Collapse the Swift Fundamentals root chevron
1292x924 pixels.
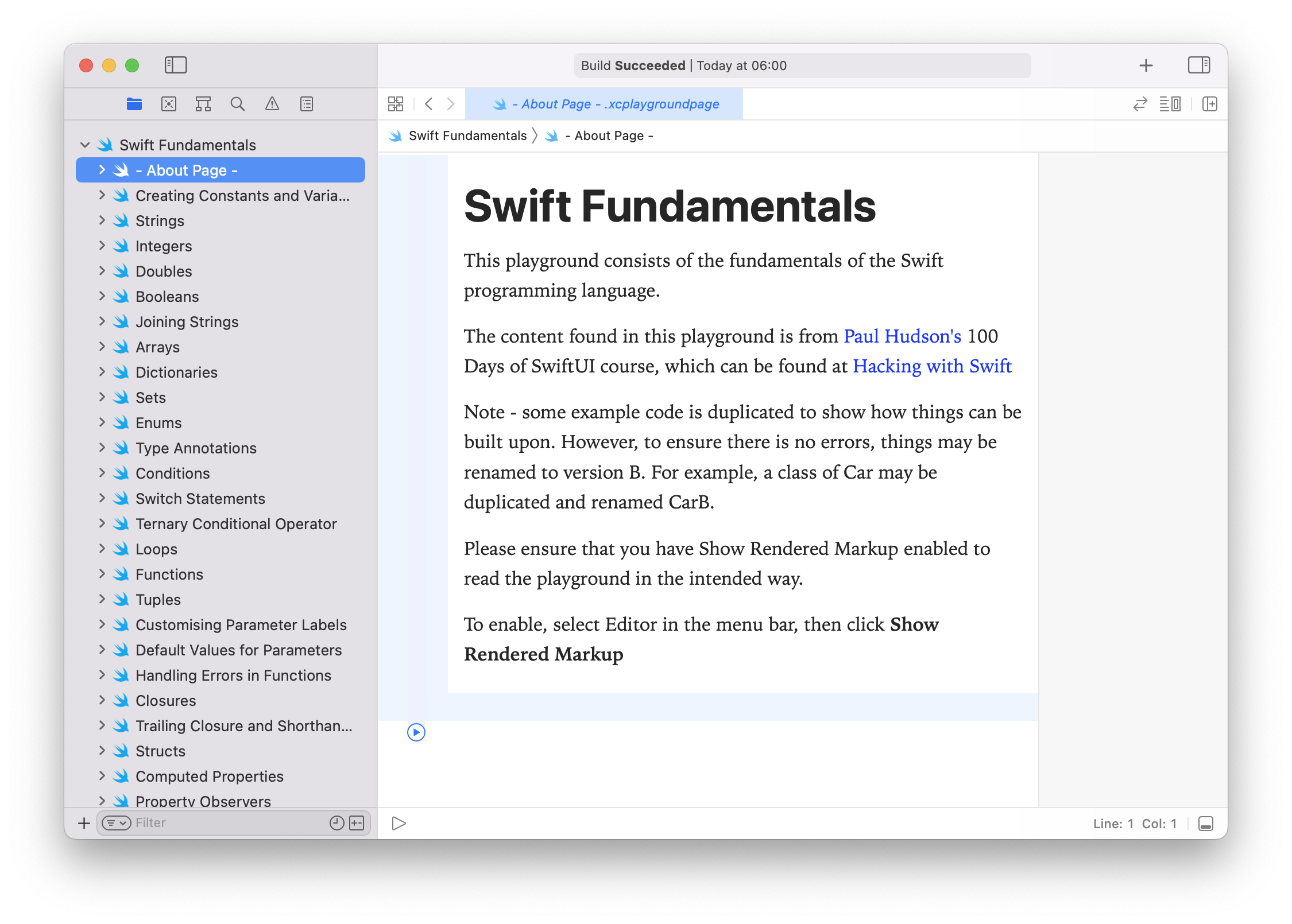click(85, 145)
